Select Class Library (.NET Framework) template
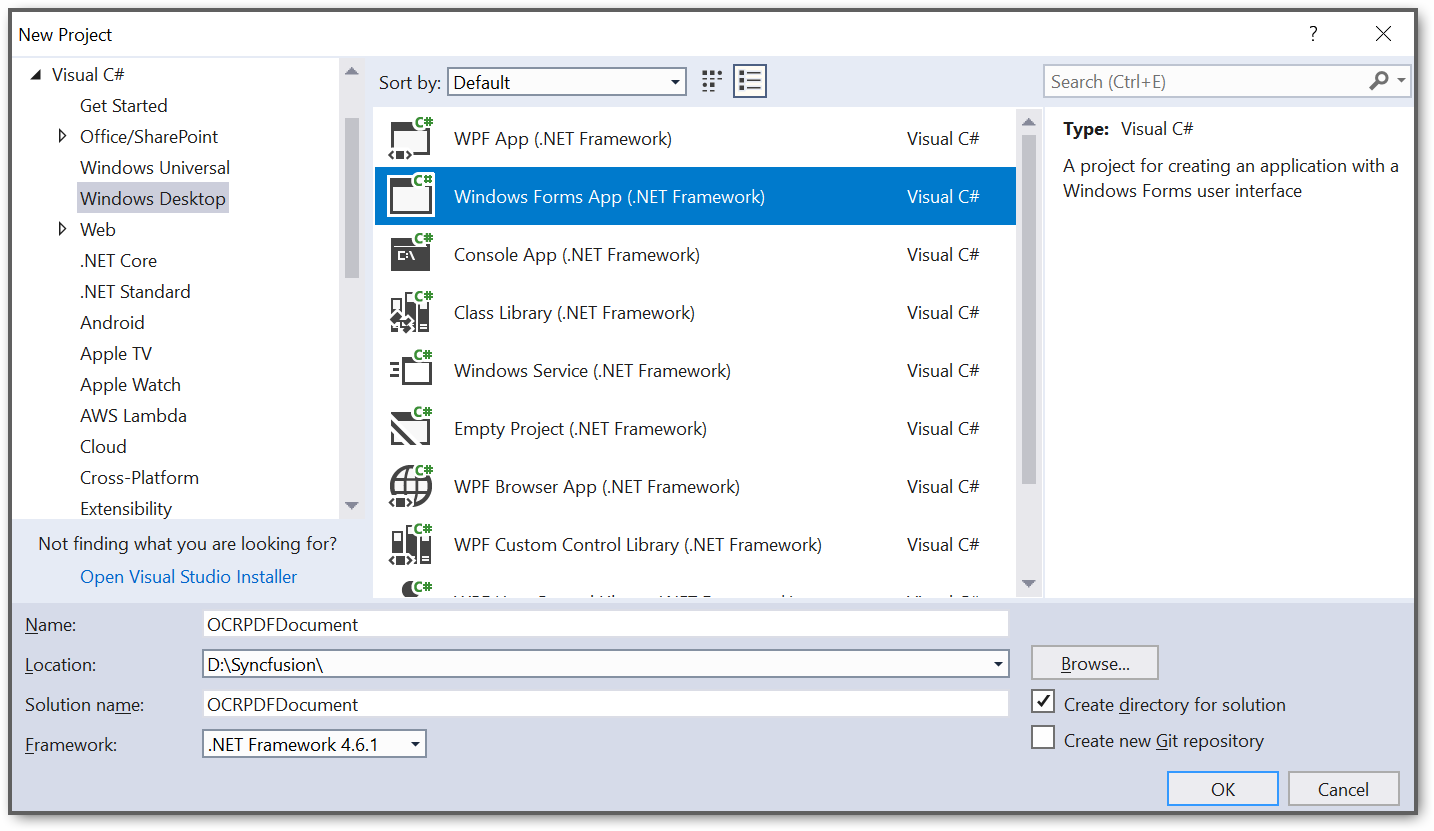The height and width of the screenshot is (831, 1434). [695, 312]
